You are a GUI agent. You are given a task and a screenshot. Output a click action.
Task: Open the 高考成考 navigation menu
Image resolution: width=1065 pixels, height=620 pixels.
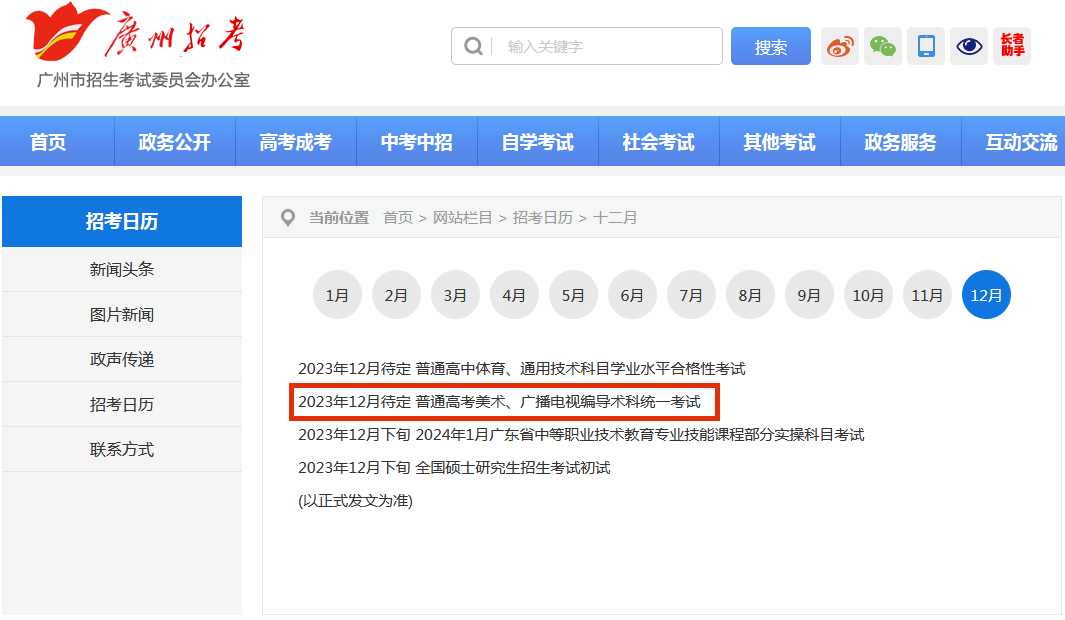295,142
